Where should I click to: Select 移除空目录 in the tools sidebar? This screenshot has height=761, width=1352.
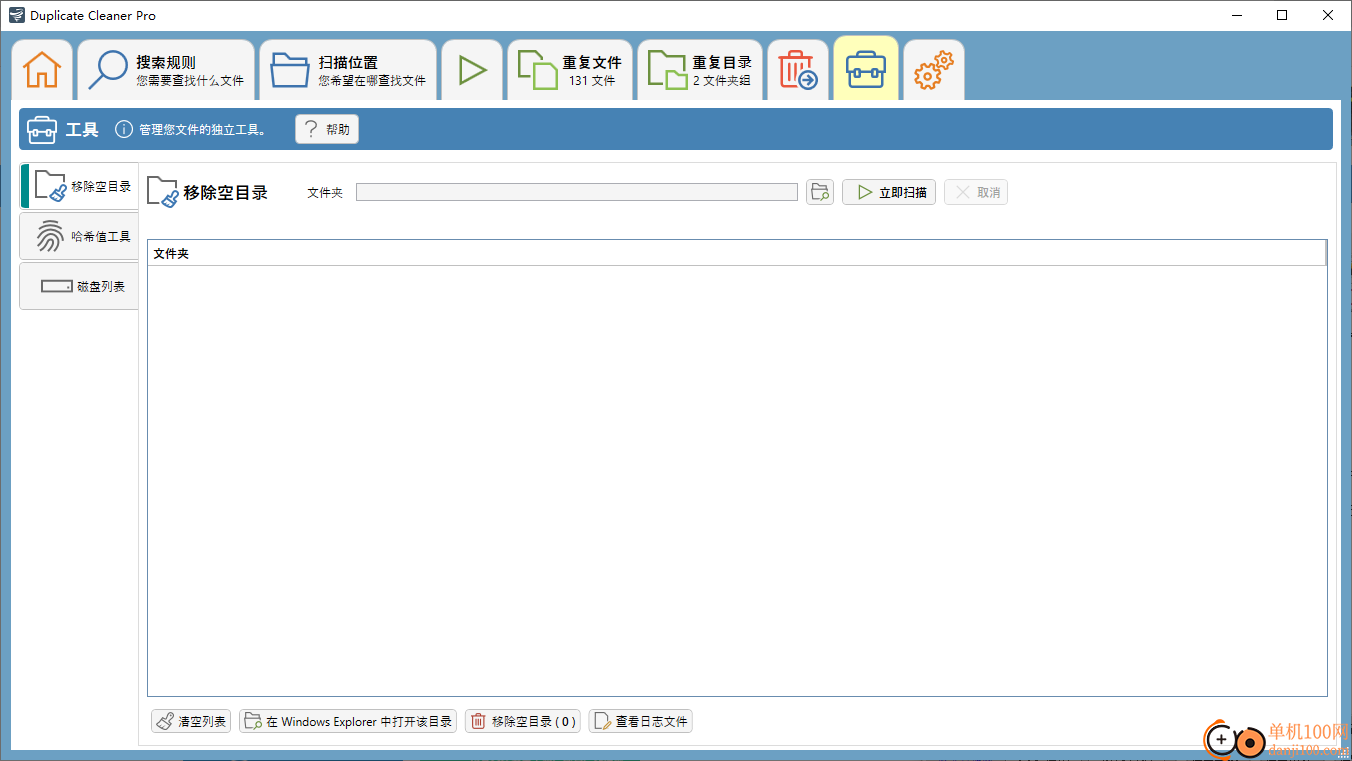click(80, 186)
